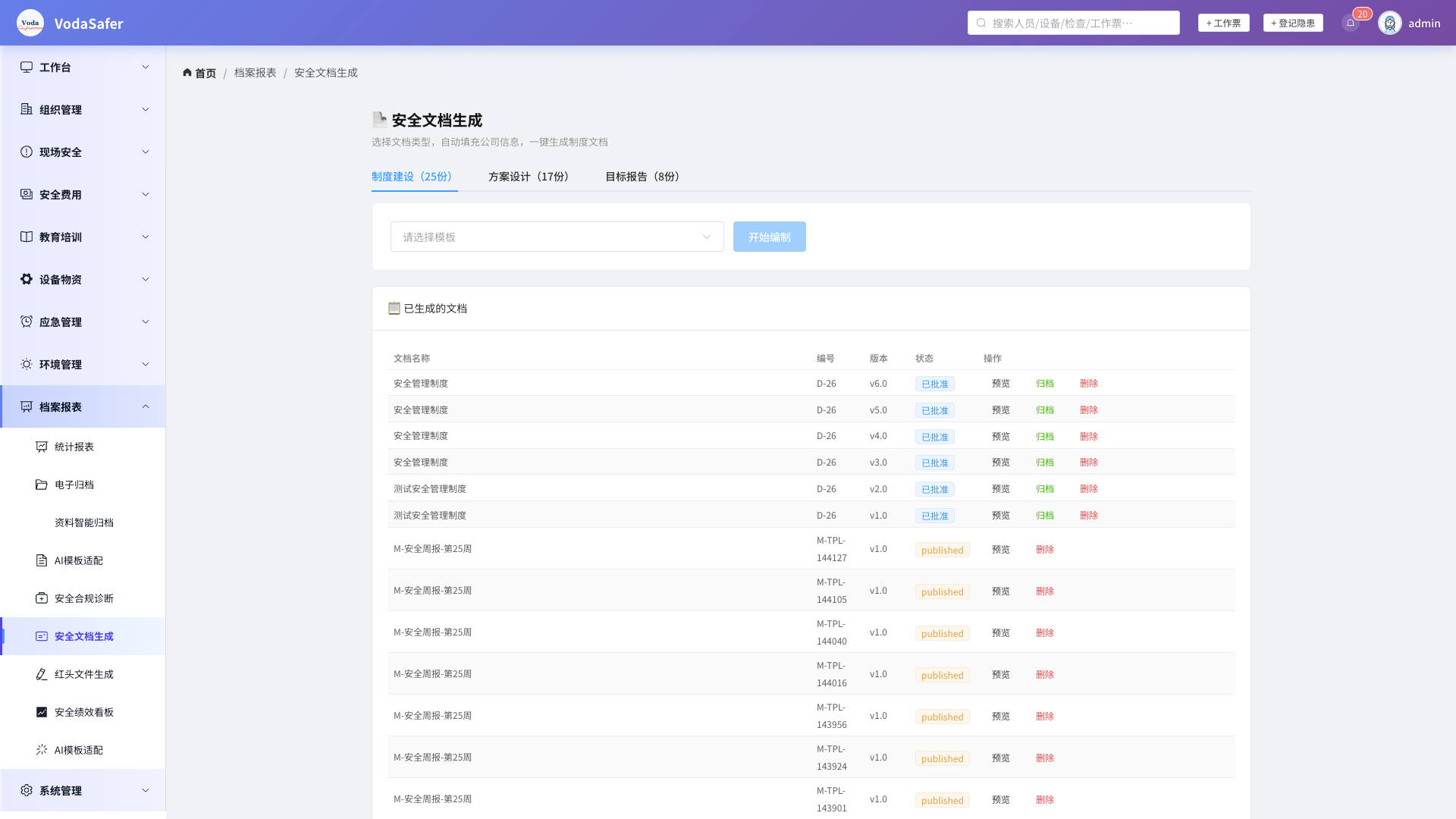The width and height of the screenshot is (1456, 819).
Task: Click the 设备物资 gear icon
Action: coord(27,279)
